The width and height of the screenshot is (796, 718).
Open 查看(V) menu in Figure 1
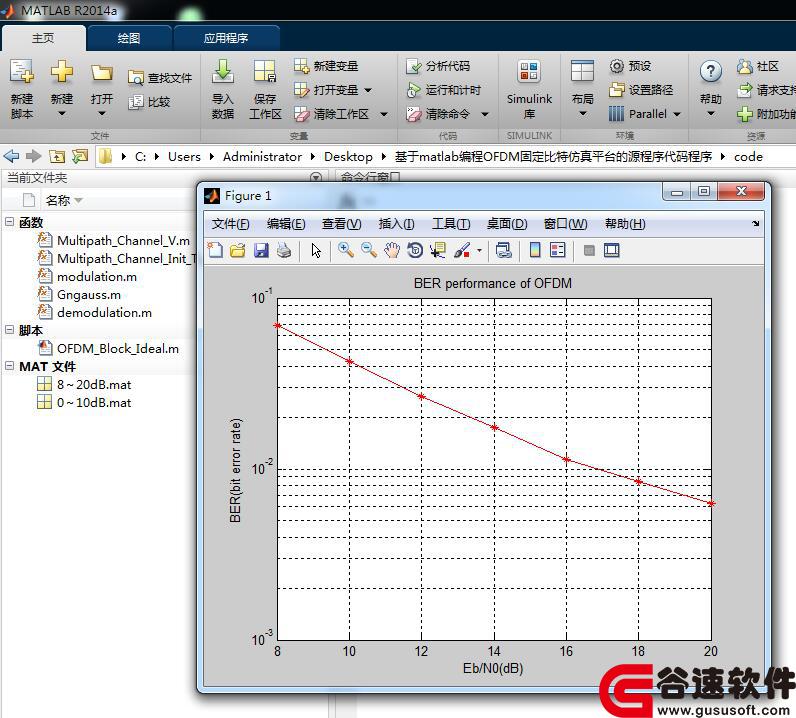(342, 224)
